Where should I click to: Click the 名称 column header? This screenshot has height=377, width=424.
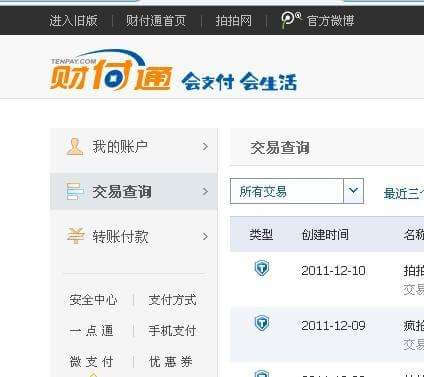[x=414, y=235]
